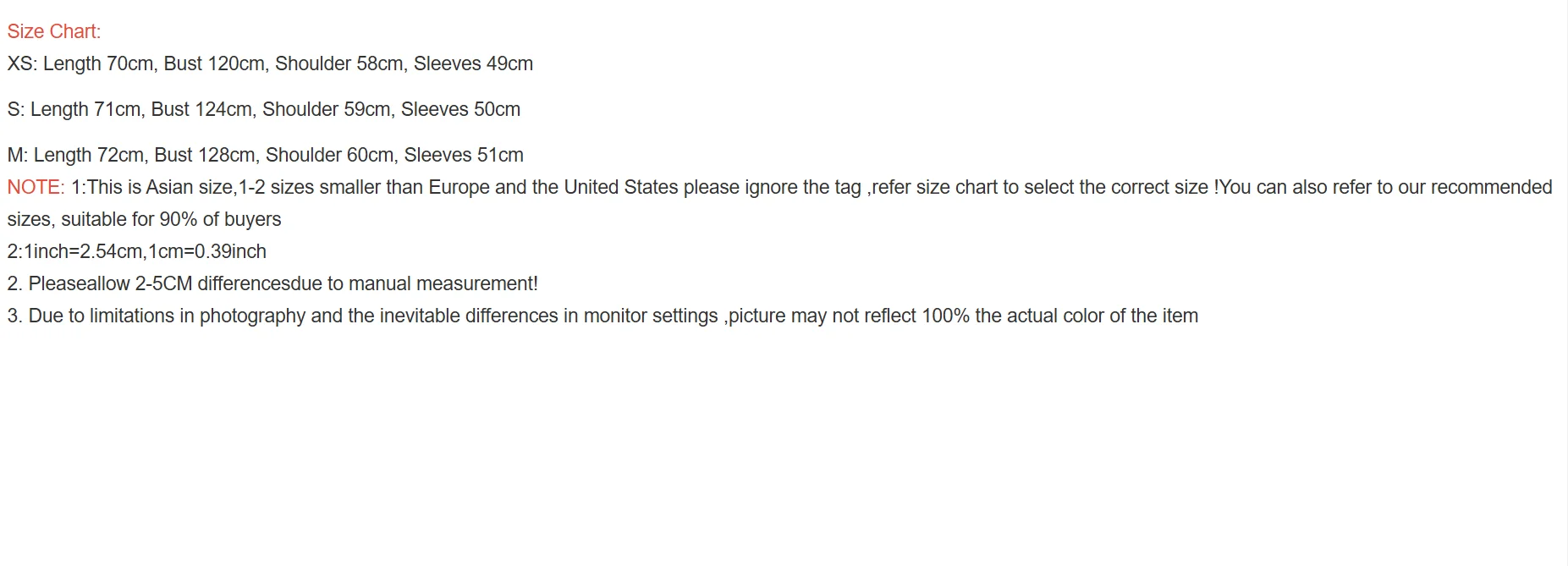1568x566 pixels.
Task: Click "United States" in the note text
Action: [620, 187]
